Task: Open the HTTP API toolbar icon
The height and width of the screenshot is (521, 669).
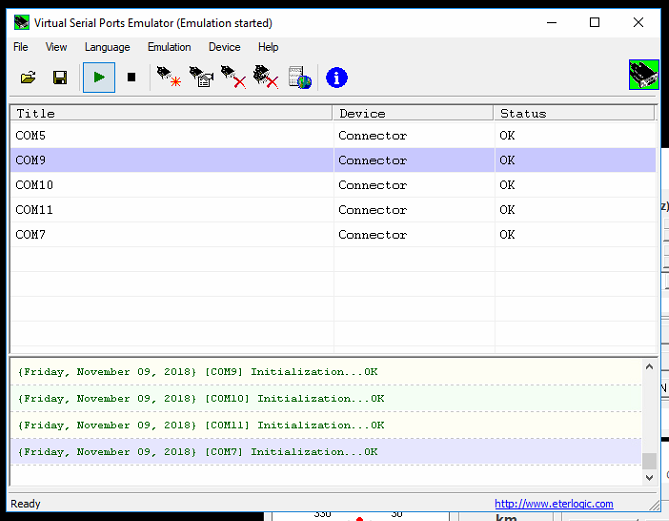Action: click(x=300, y=77)
